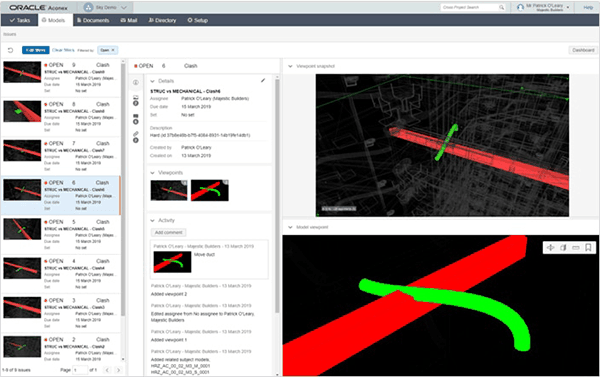Click the pencil edit icon in Details

(263, 80)
